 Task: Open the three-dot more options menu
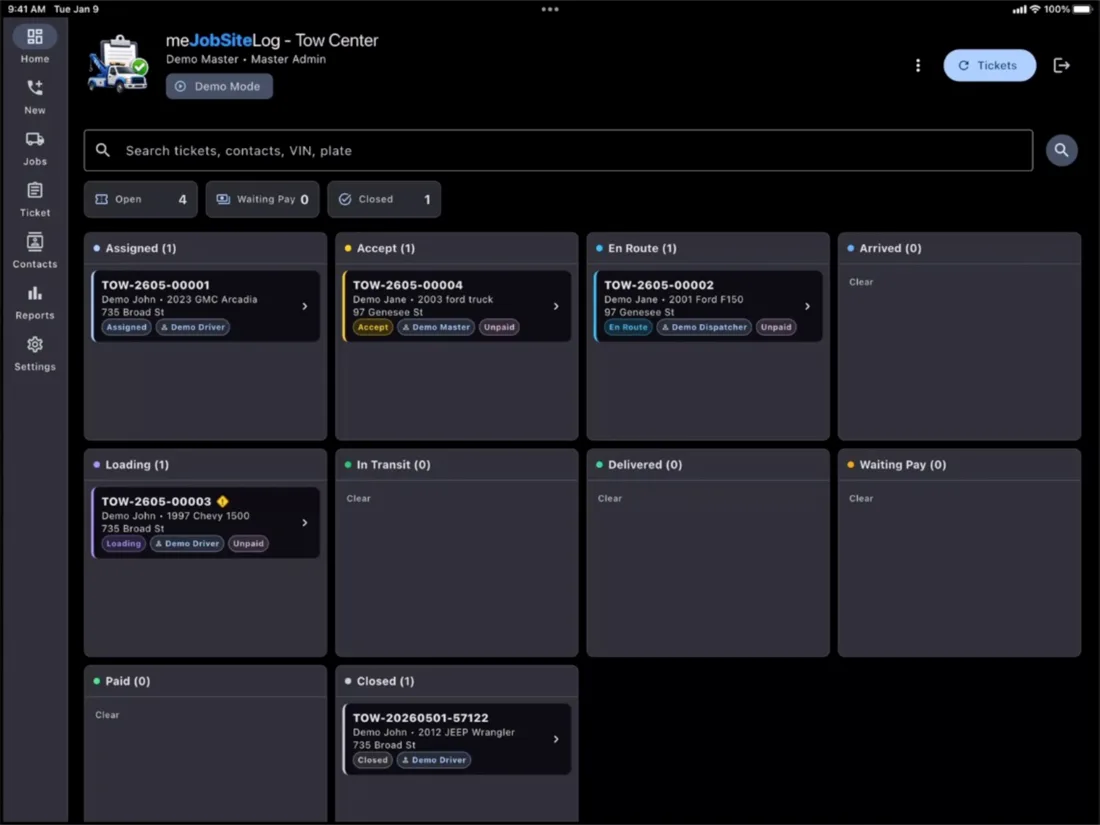point(918,65)
